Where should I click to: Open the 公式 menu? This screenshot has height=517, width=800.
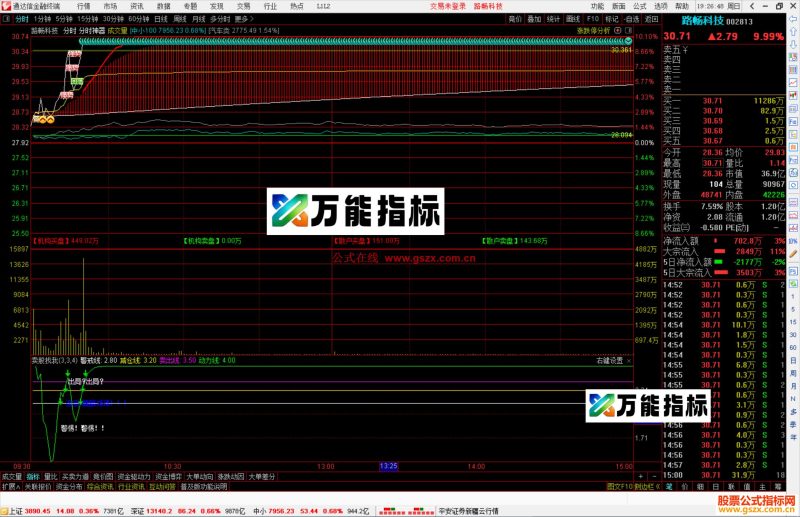click(x=640, y=6)
